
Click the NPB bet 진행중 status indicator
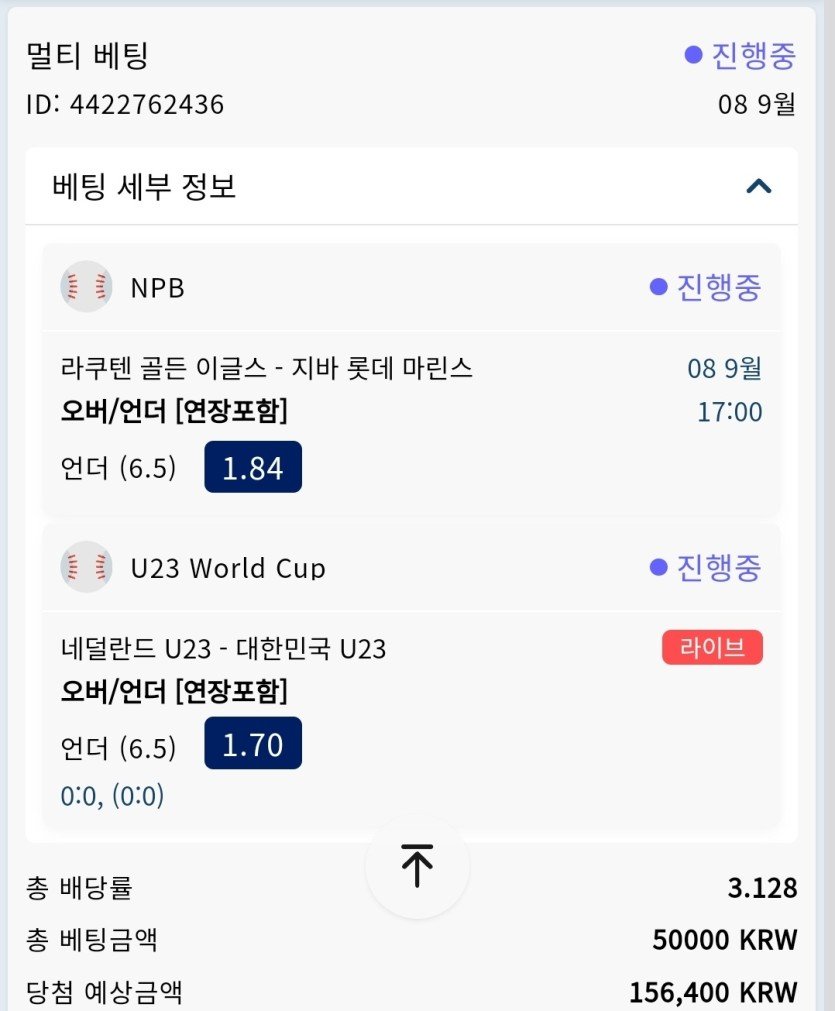[706, 287]
